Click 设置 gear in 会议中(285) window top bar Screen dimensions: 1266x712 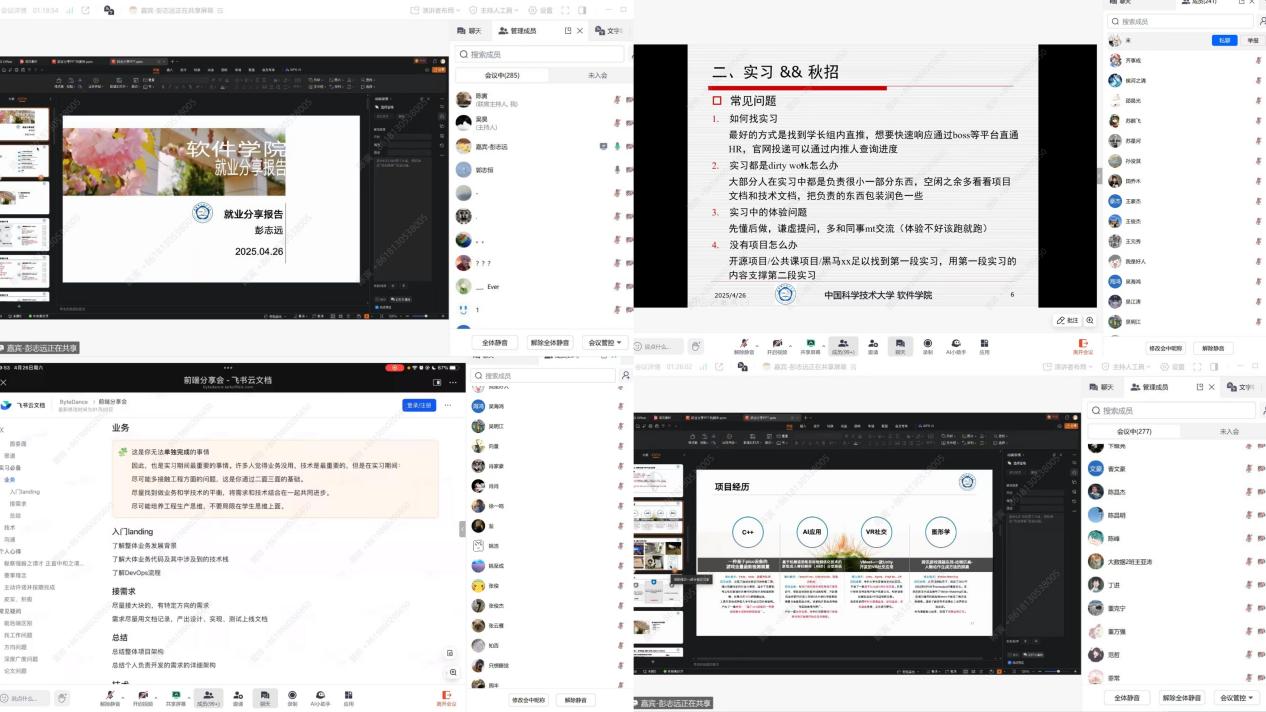tap(540, 10)
